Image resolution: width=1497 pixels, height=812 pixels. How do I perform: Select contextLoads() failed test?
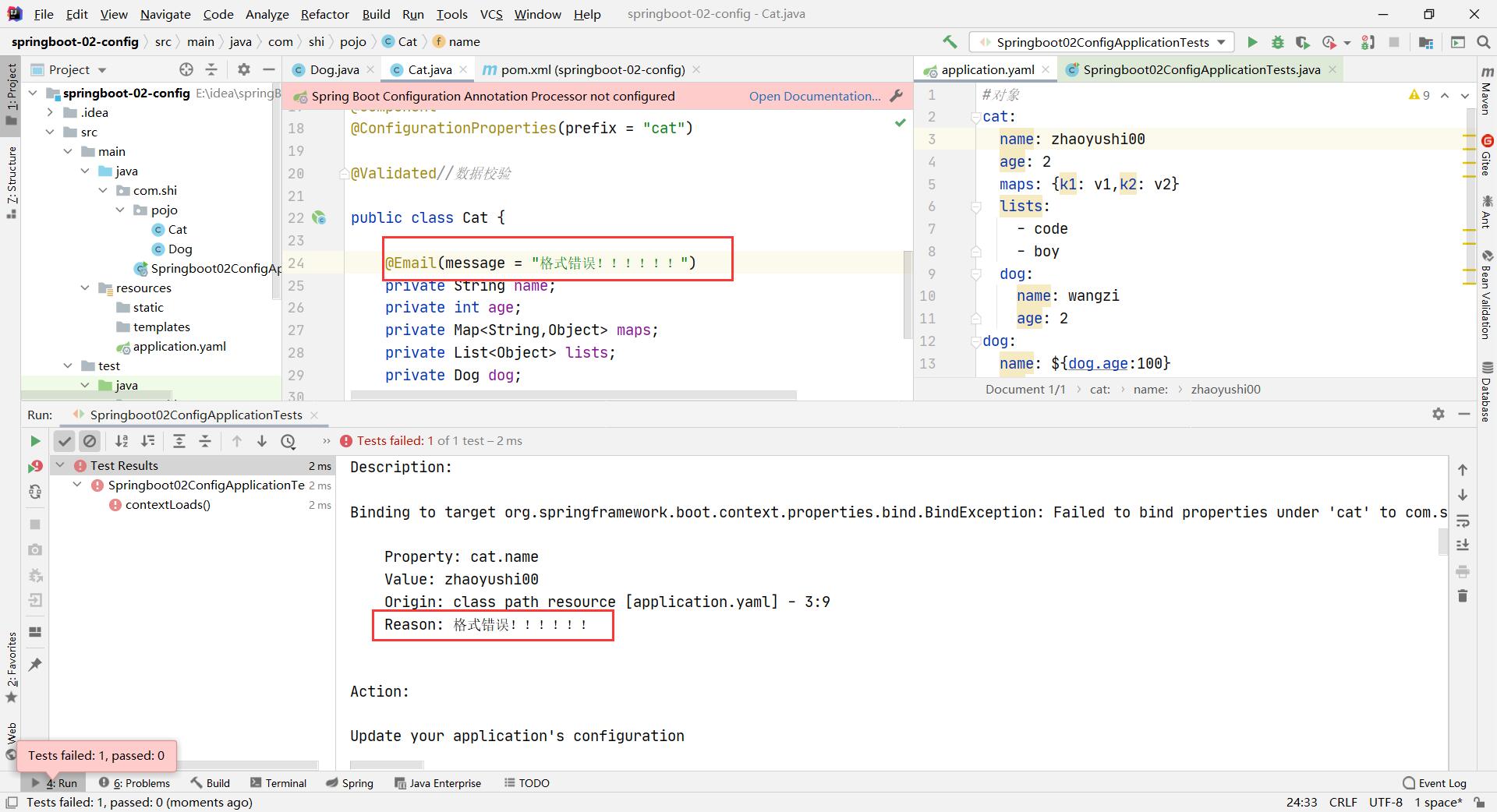pyautogui.click(x=168, y=504)
